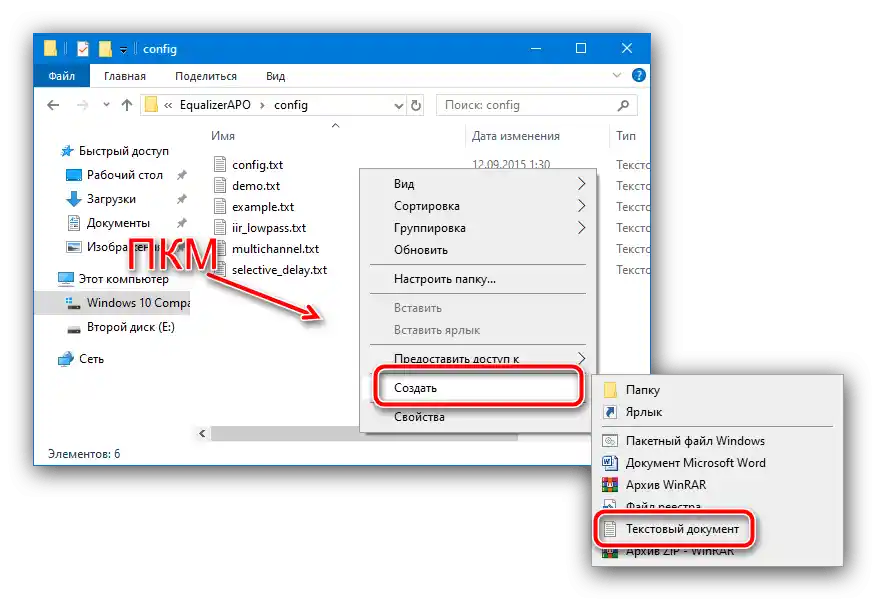Expand the address bar history dropdown
Screen dimensions: 877x600
pyautogui.click(x=398, y=106)
